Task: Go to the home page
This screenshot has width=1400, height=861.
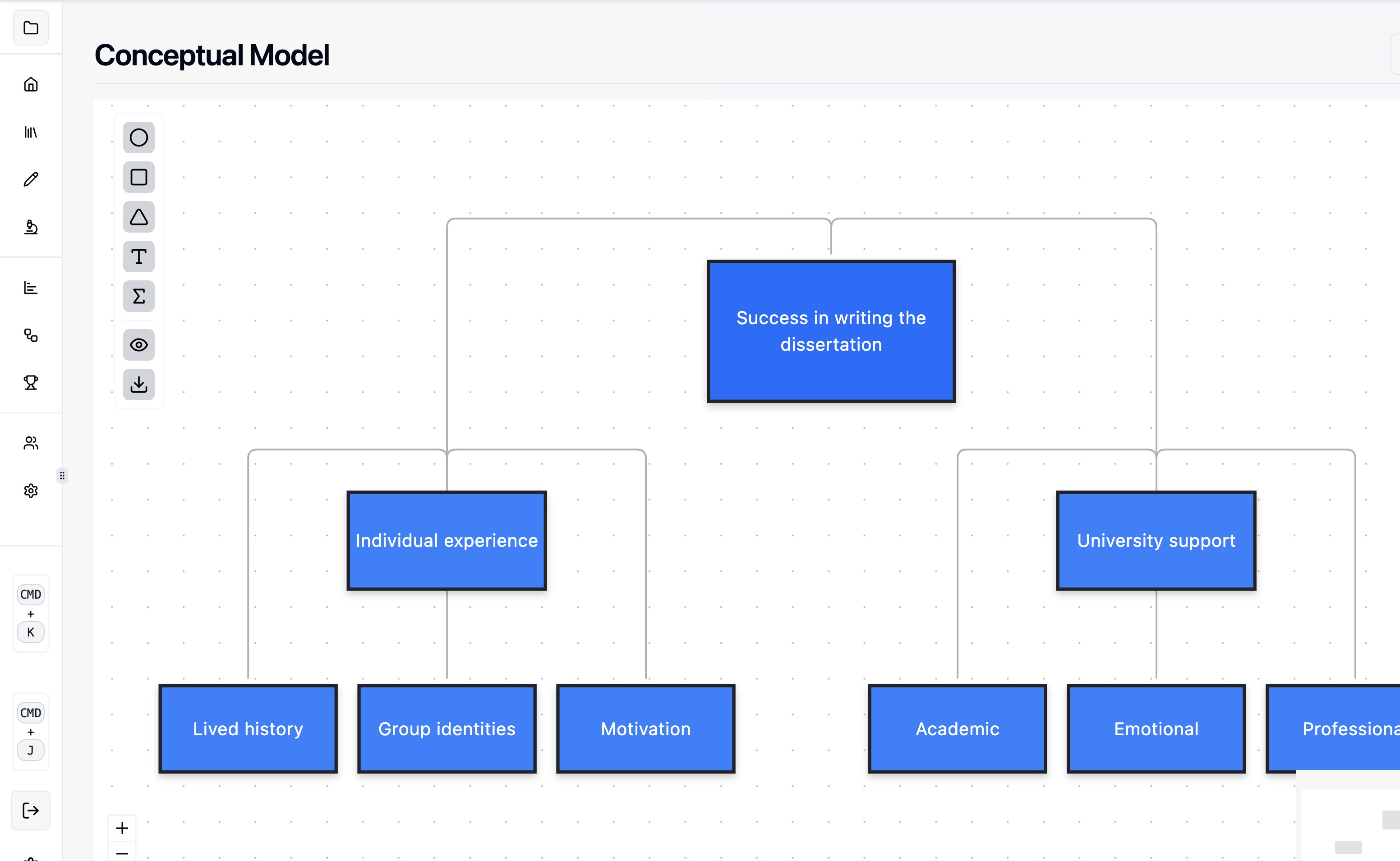Action: tap(31, 84)
